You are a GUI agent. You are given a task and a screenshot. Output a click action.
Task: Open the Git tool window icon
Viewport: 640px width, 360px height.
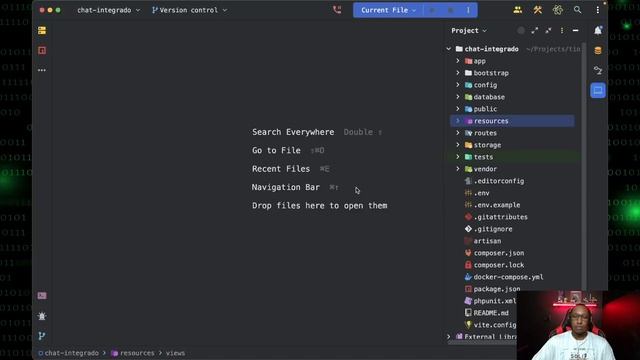[42, 336]
